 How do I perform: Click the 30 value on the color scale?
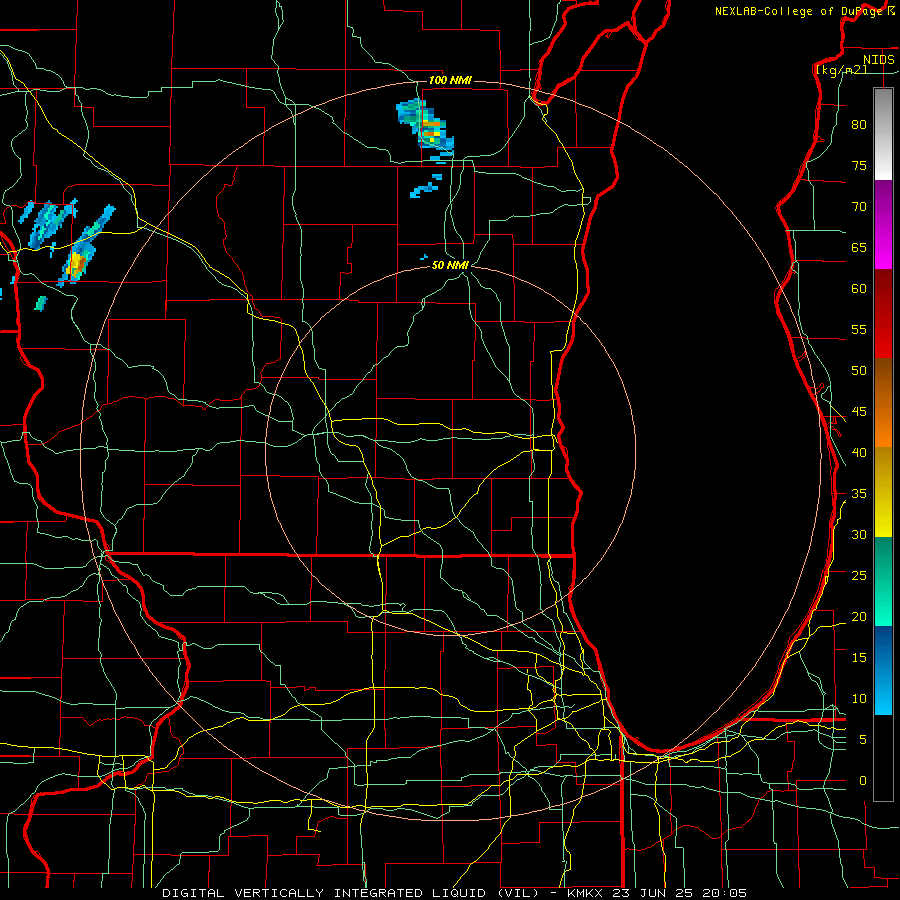[x=859, y=535]
